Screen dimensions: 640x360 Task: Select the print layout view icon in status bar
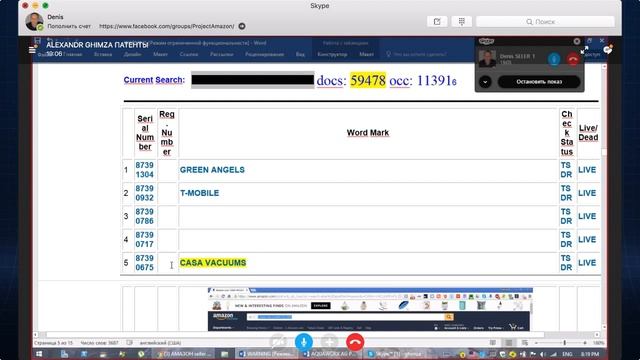[509, 343]
